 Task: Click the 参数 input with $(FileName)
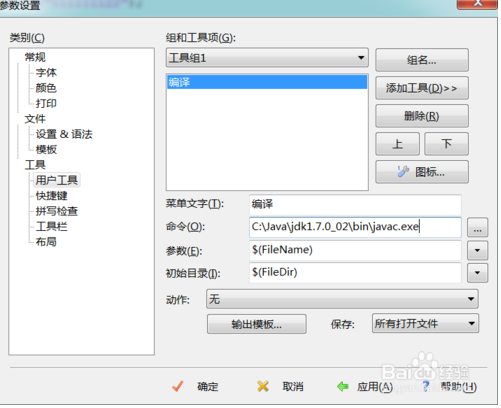point(355,250)
